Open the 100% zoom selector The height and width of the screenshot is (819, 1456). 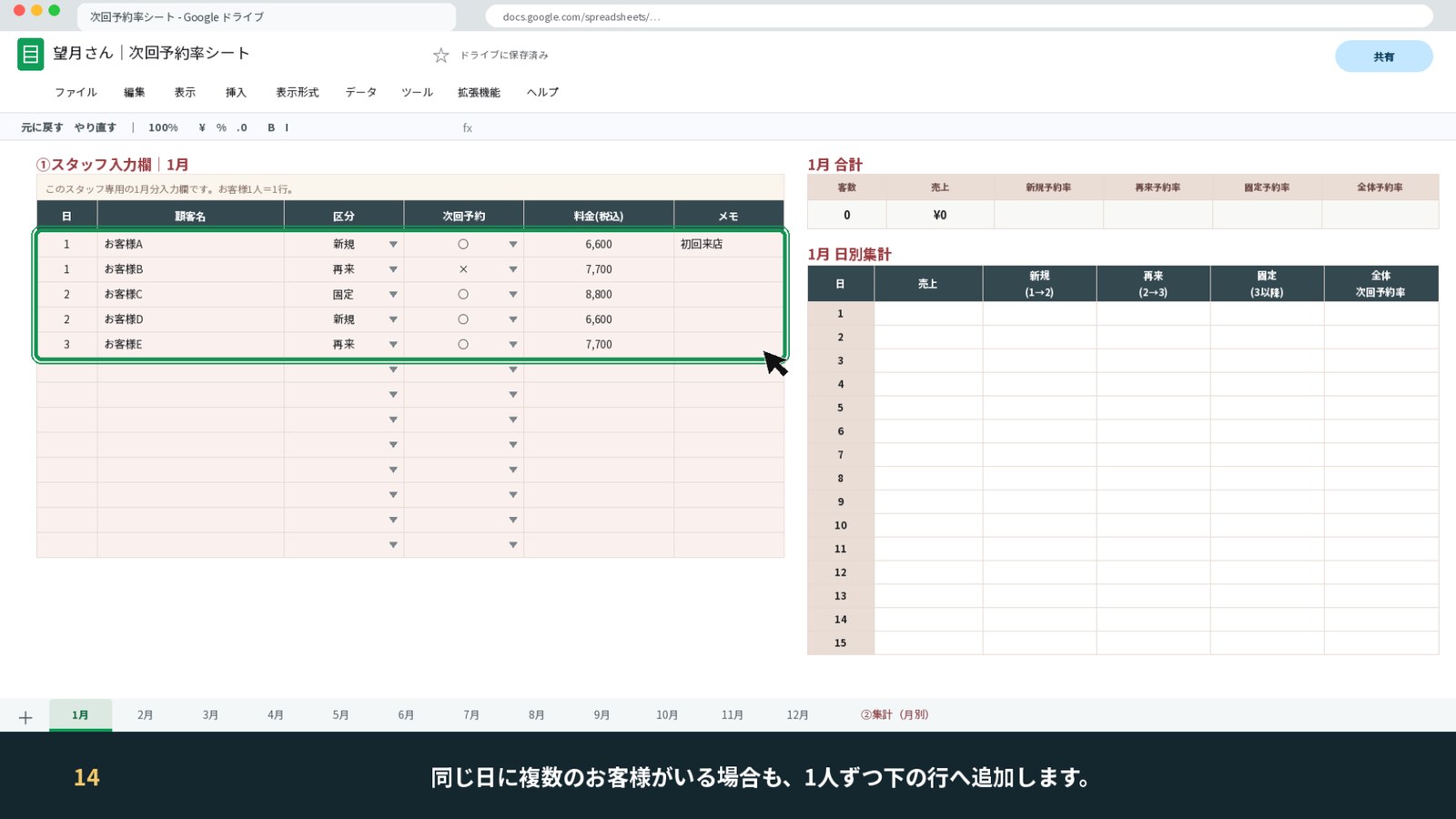pyautogui.click(x=163, y=128)
